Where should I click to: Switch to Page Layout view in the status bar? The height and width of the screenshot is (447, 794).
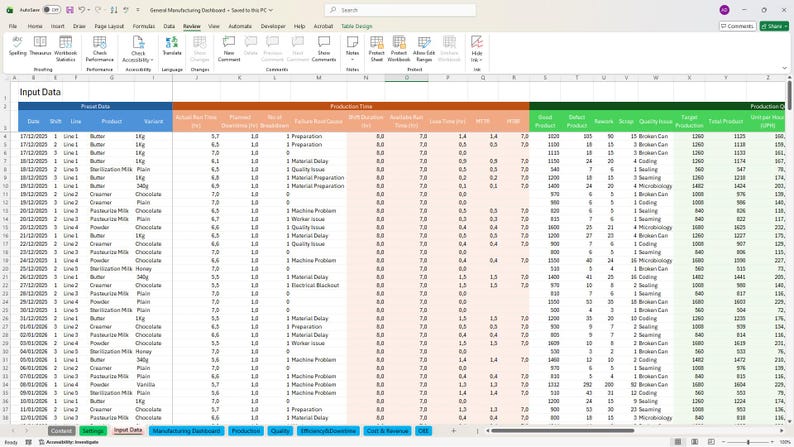pyautogui.click(x=694, y=442)
